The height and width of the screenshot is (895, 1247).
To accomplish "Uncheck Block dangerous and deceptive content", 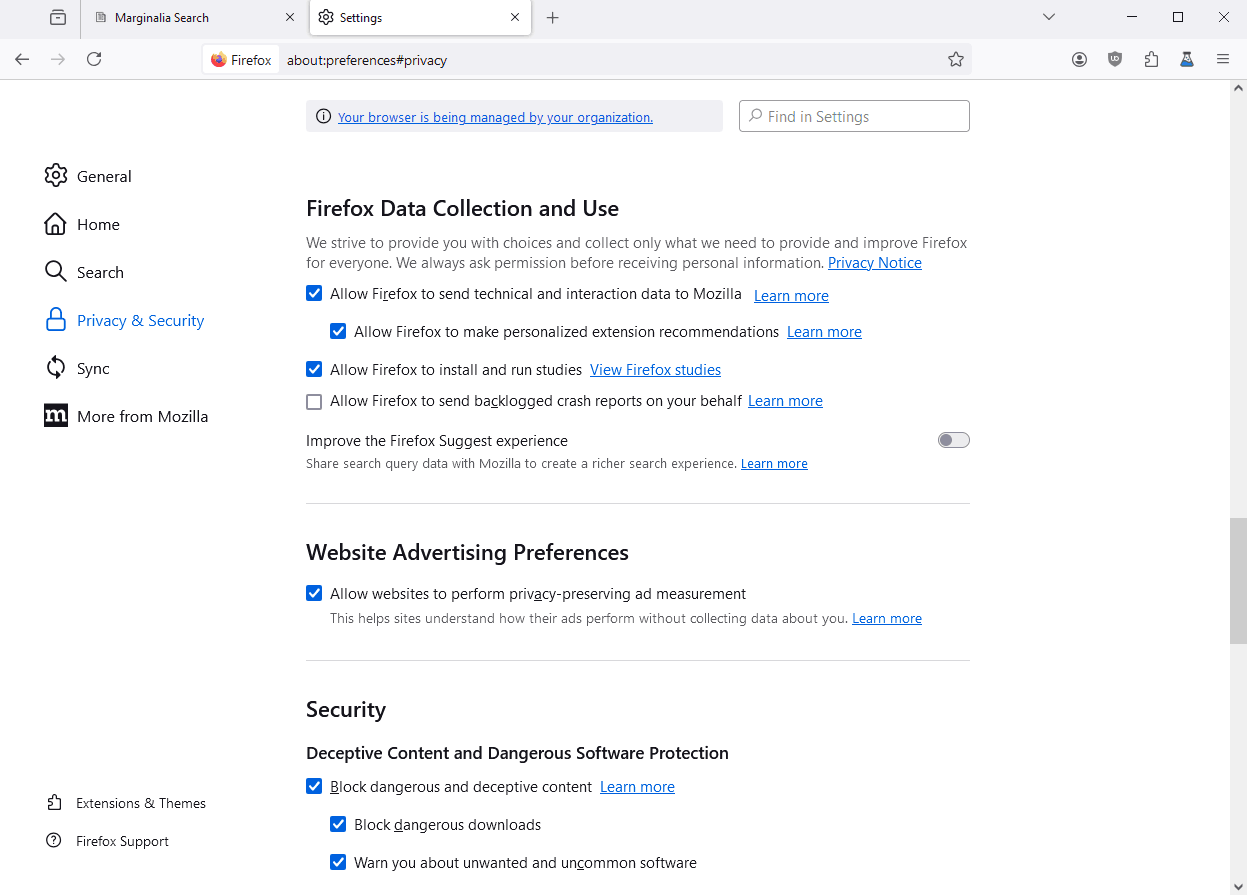I will [x=314, y=787].
